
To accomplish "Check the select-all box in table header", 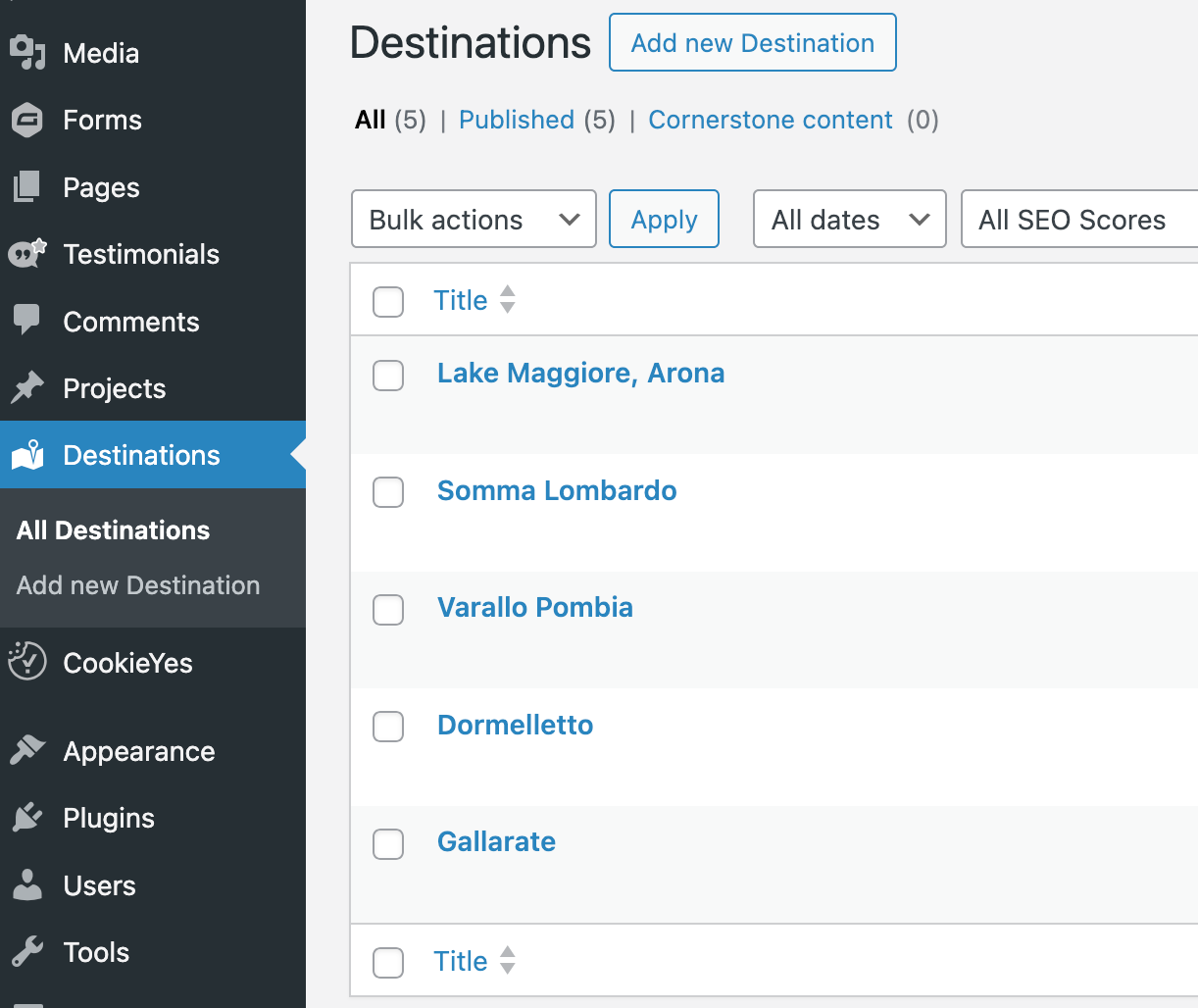I will click(x=388, y=302).
